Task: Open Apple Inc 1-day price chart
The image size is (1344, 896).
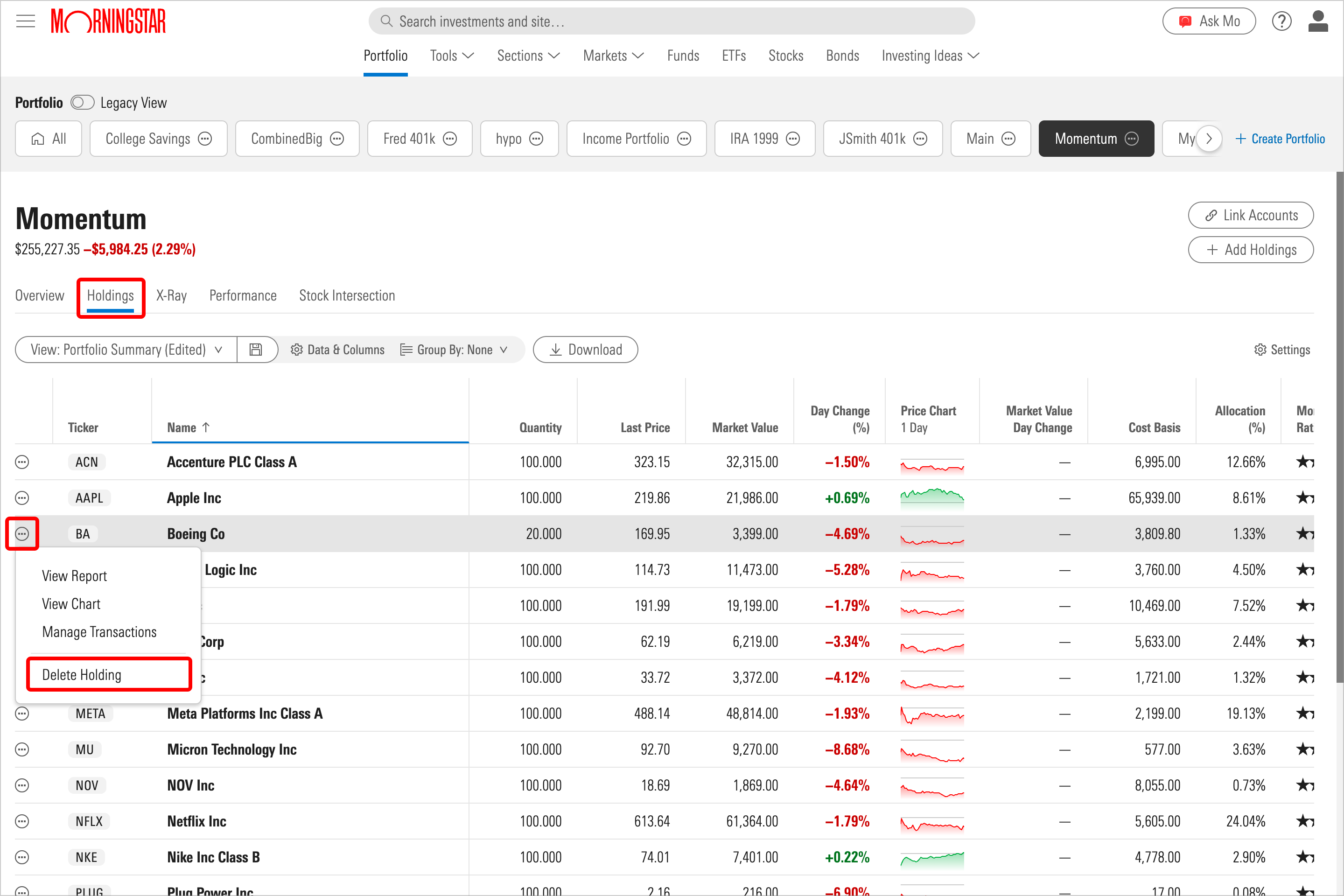Action: coord(932,498)
